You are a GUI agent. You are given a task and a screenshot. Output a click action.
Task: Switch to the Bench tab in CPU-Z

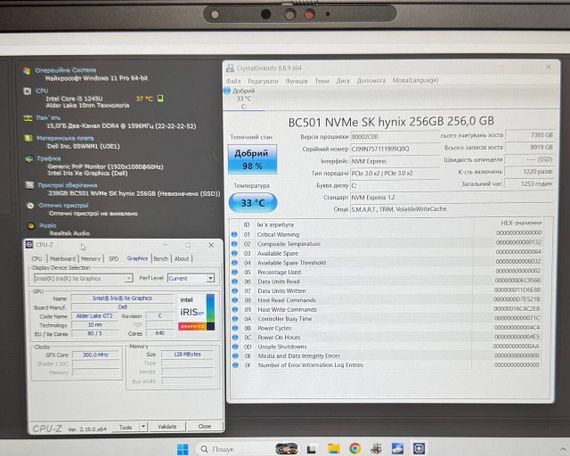[161, 259]
